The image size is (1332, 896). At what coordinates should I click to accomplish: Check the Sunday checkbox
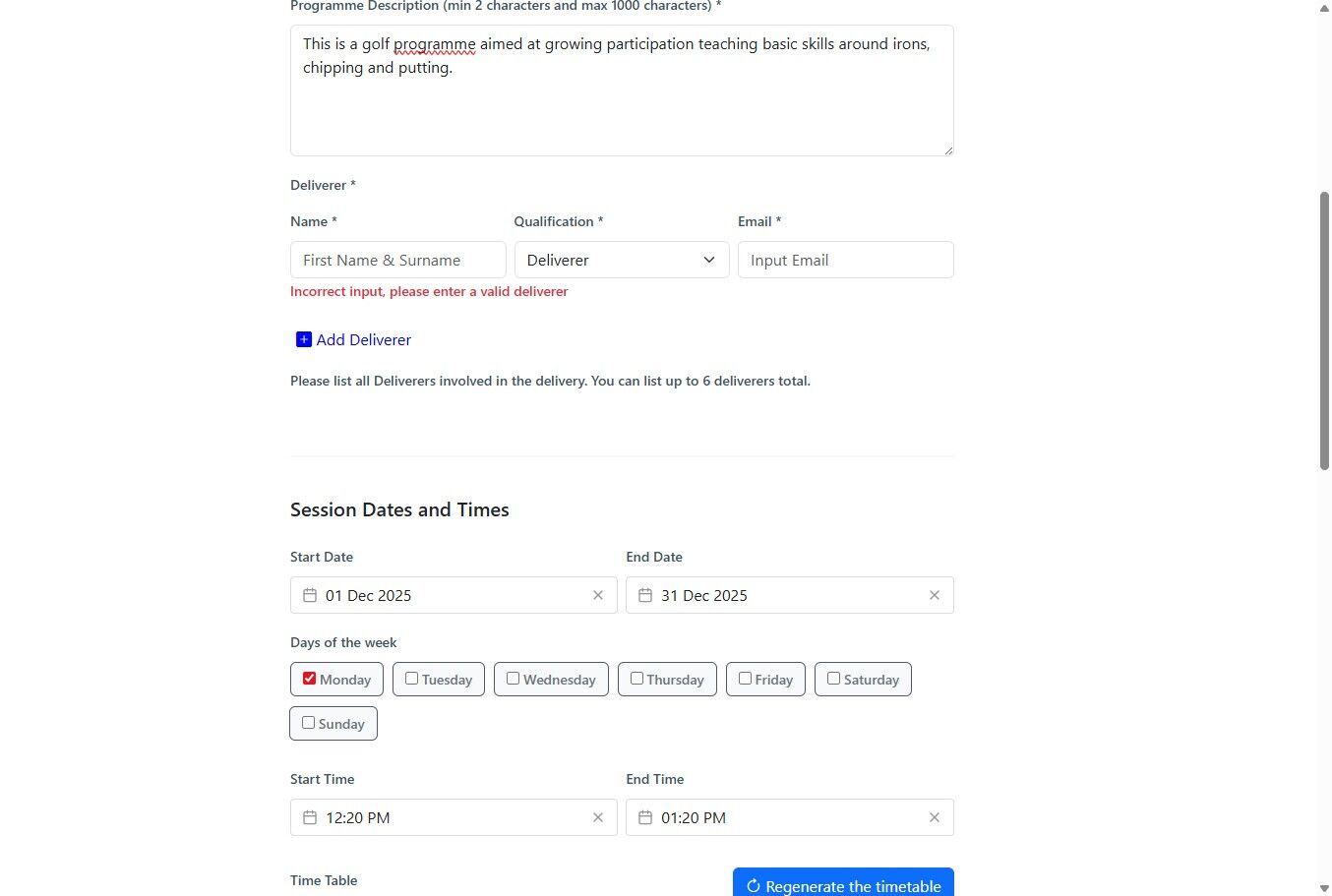click(309, 723)
